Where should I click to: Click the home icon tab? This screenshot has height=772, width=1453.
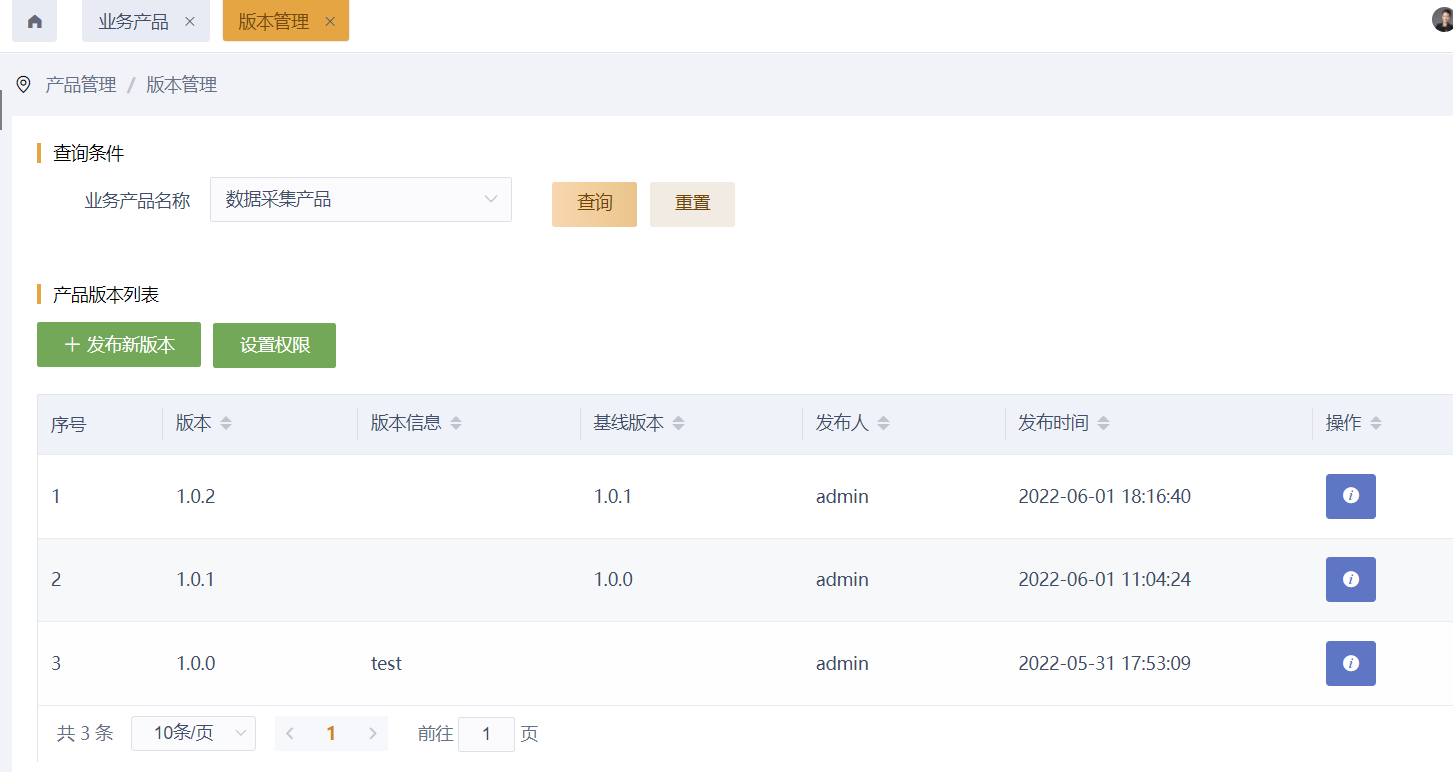tap(35, 21)
